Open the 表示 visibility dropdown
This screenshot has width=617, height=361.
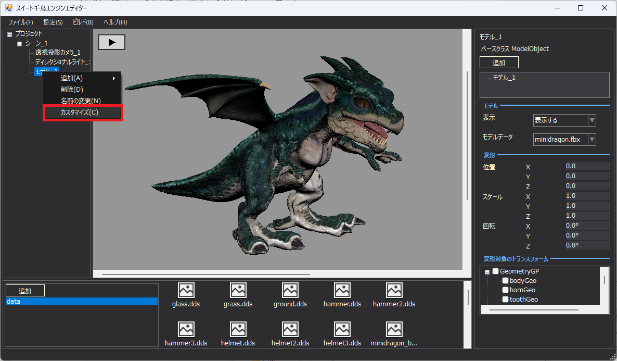[x=592, y=120]
